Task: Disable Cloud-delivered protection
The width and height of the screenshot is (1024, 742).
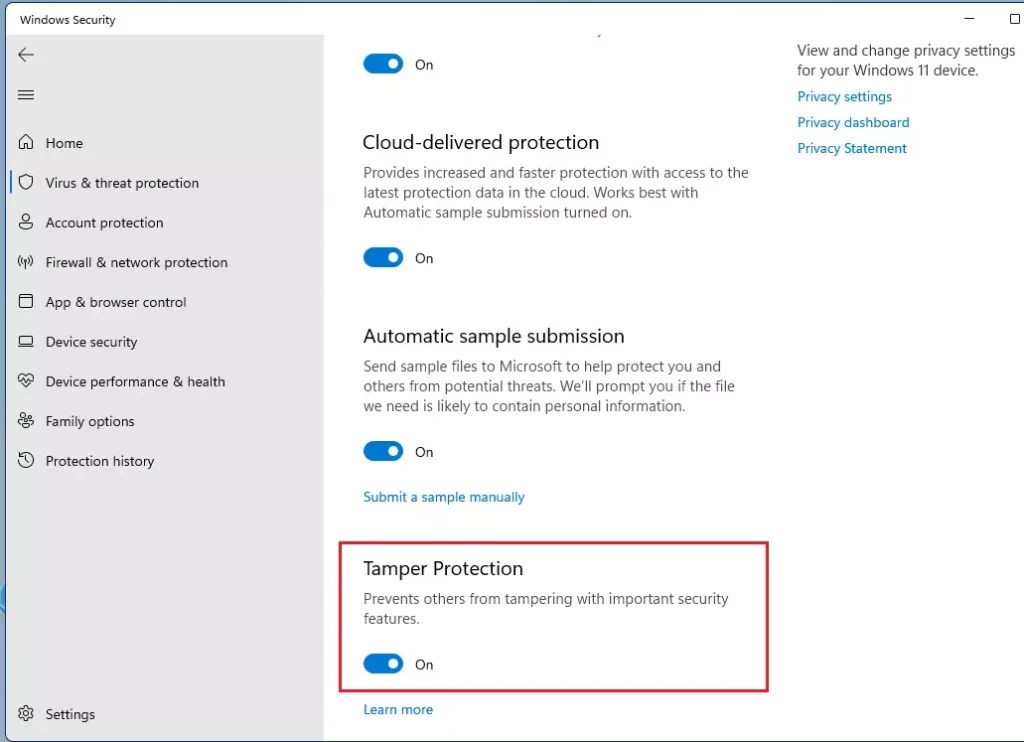Action: pyautogui.click(x=383, y=257)
